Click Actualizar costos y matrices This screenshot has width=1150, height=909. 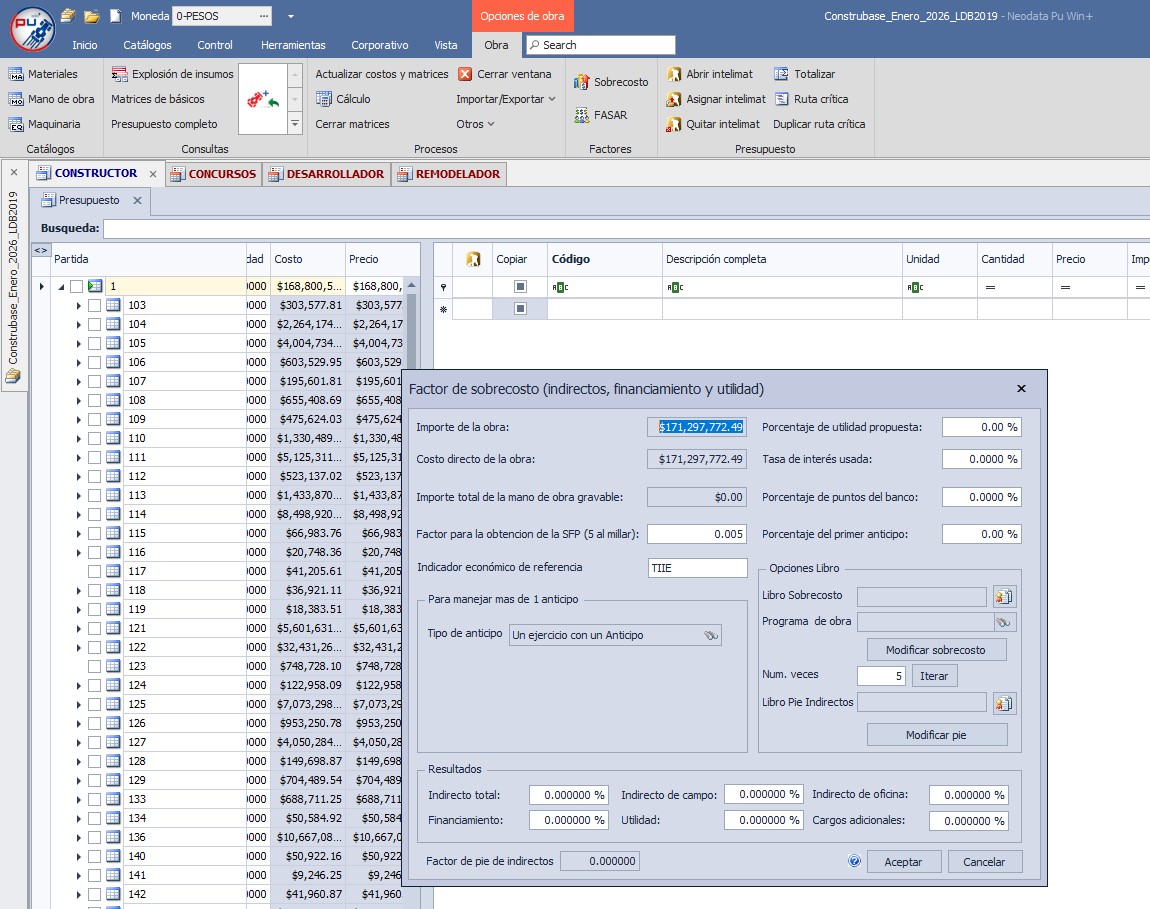(x=381, y=74)
